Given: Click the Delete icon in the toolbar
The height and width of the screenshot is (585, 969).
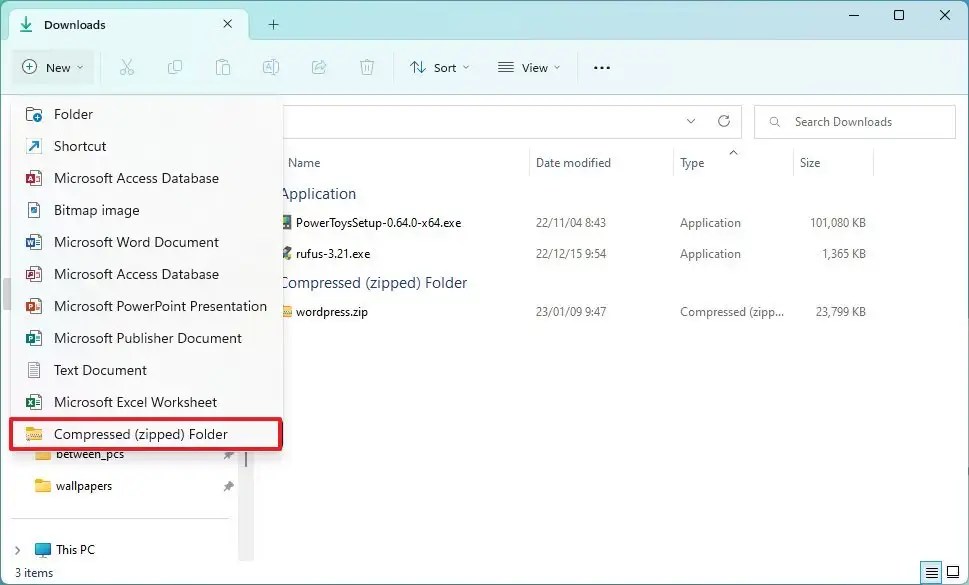Looking at the screenshot, I should click(366, 67).
